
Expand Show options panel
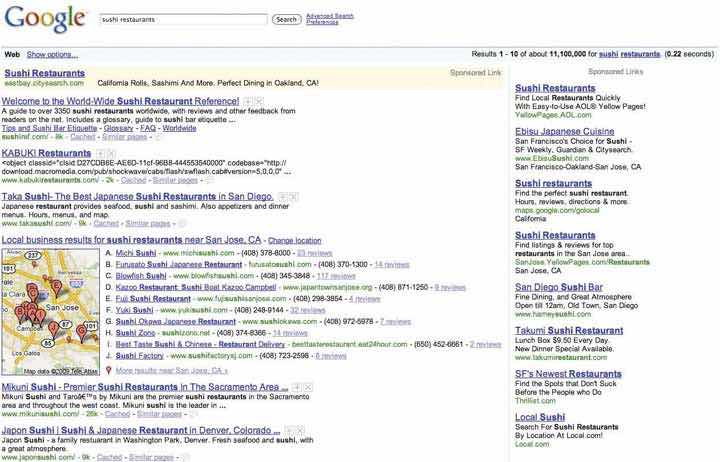pyautogui.click(x=52, y=54)
